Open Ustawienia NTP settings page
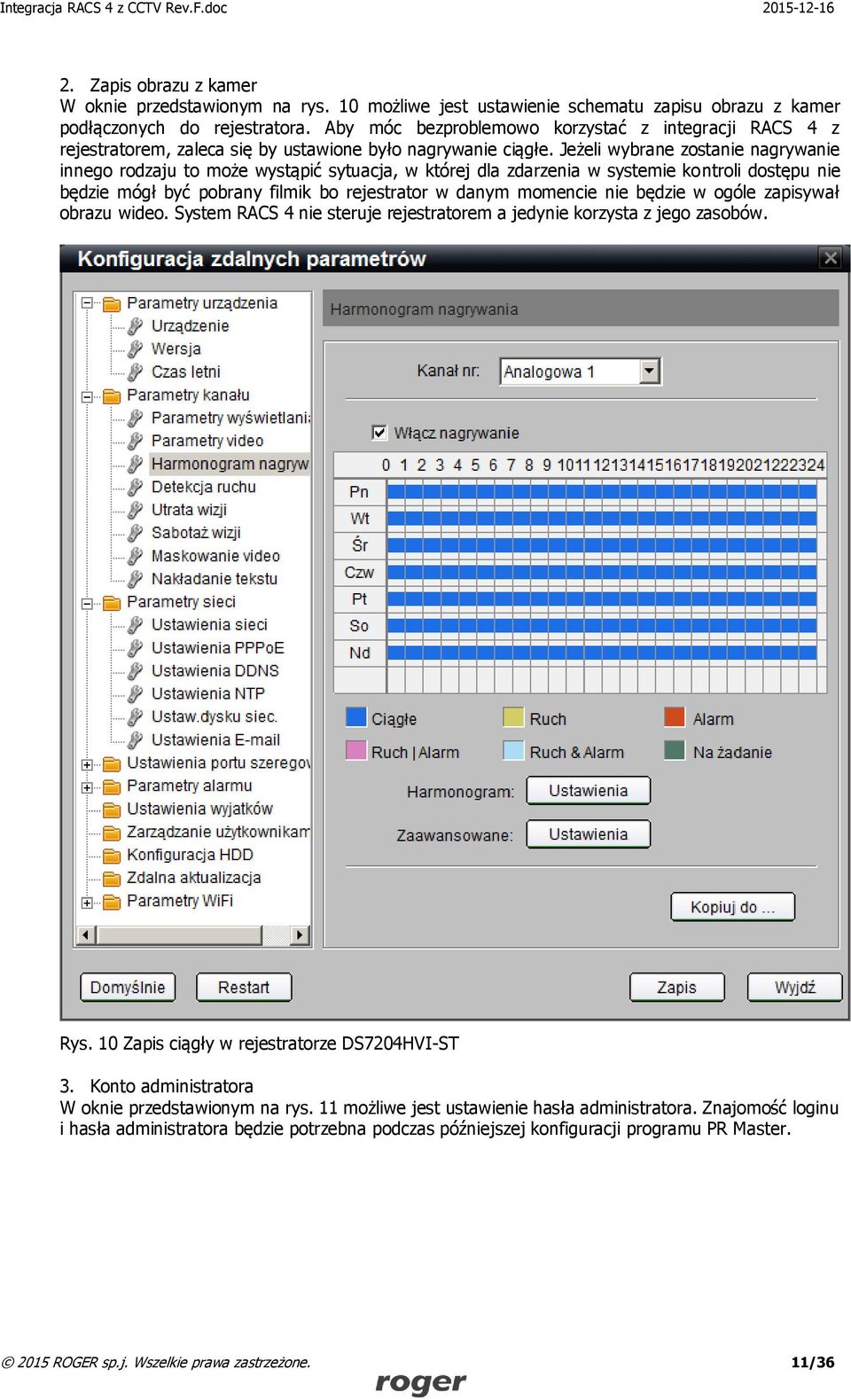Image resolution: width=851 pixels, height=1400 pixels. 207,693
